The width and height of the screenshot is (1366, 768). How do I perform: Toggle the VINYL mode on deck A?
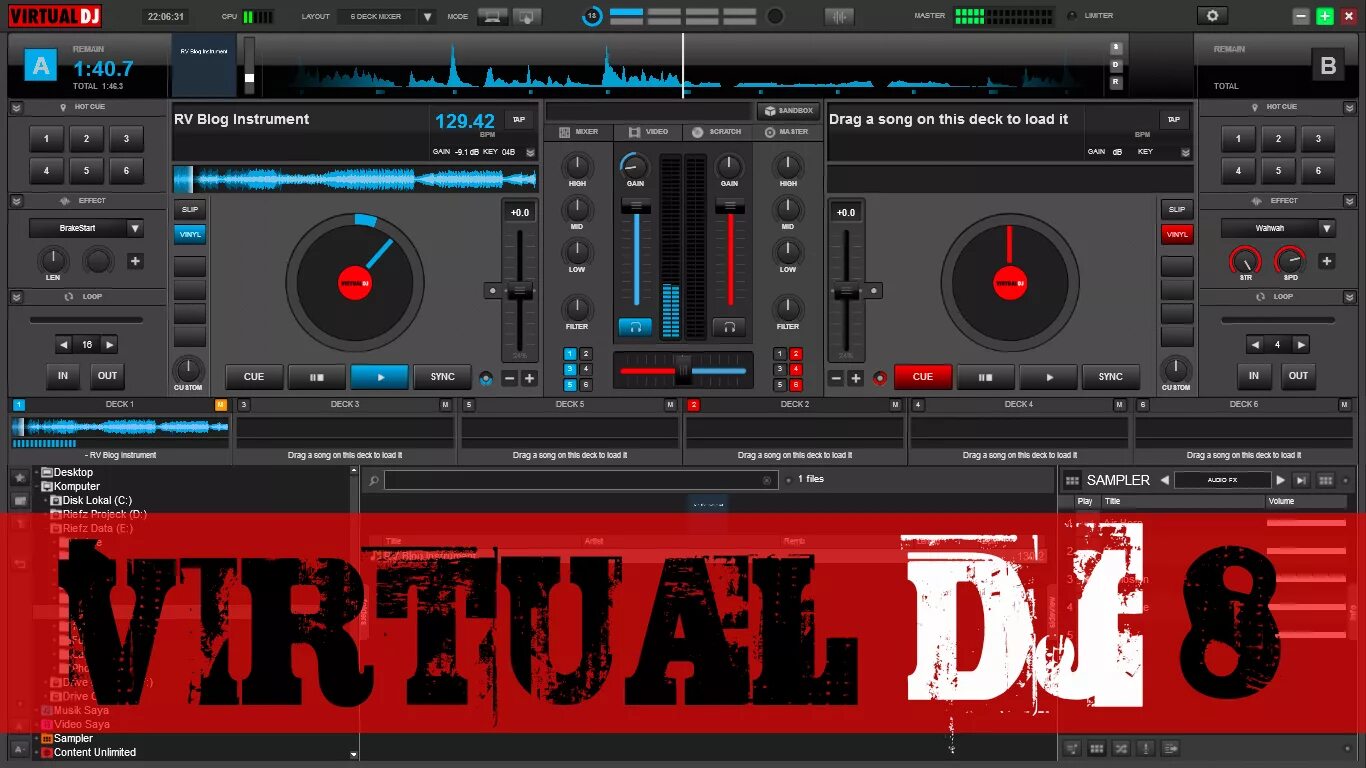coord(190,234)
